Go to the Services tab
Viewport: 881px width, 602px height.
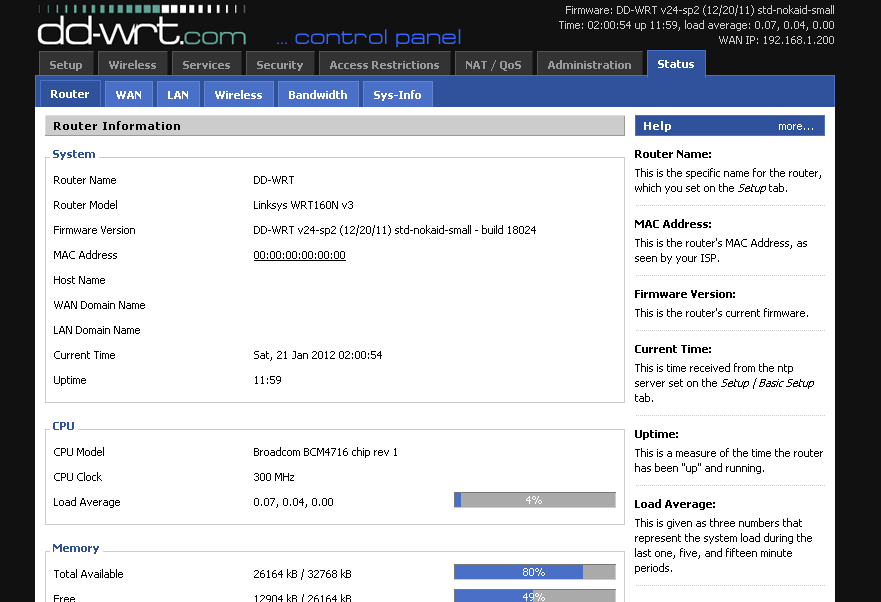pos(206,65)
